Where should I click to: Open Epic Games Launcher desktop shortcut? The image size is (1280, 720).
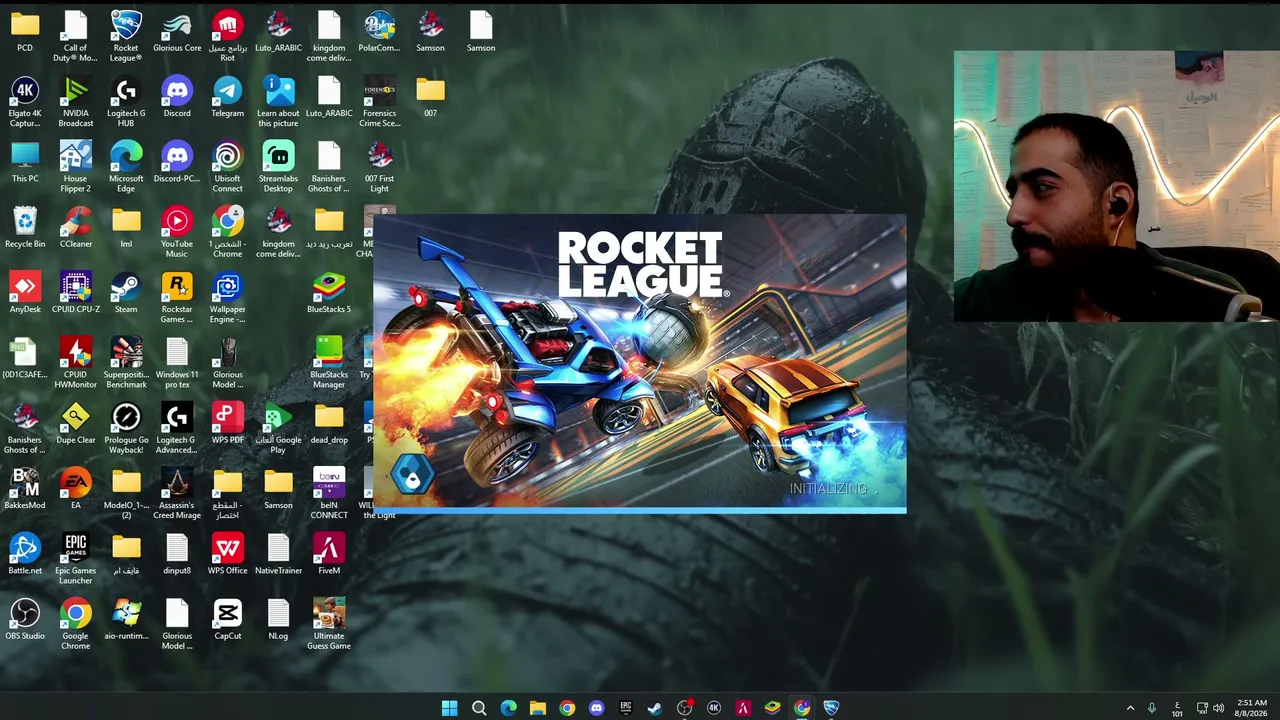point(75,560)
